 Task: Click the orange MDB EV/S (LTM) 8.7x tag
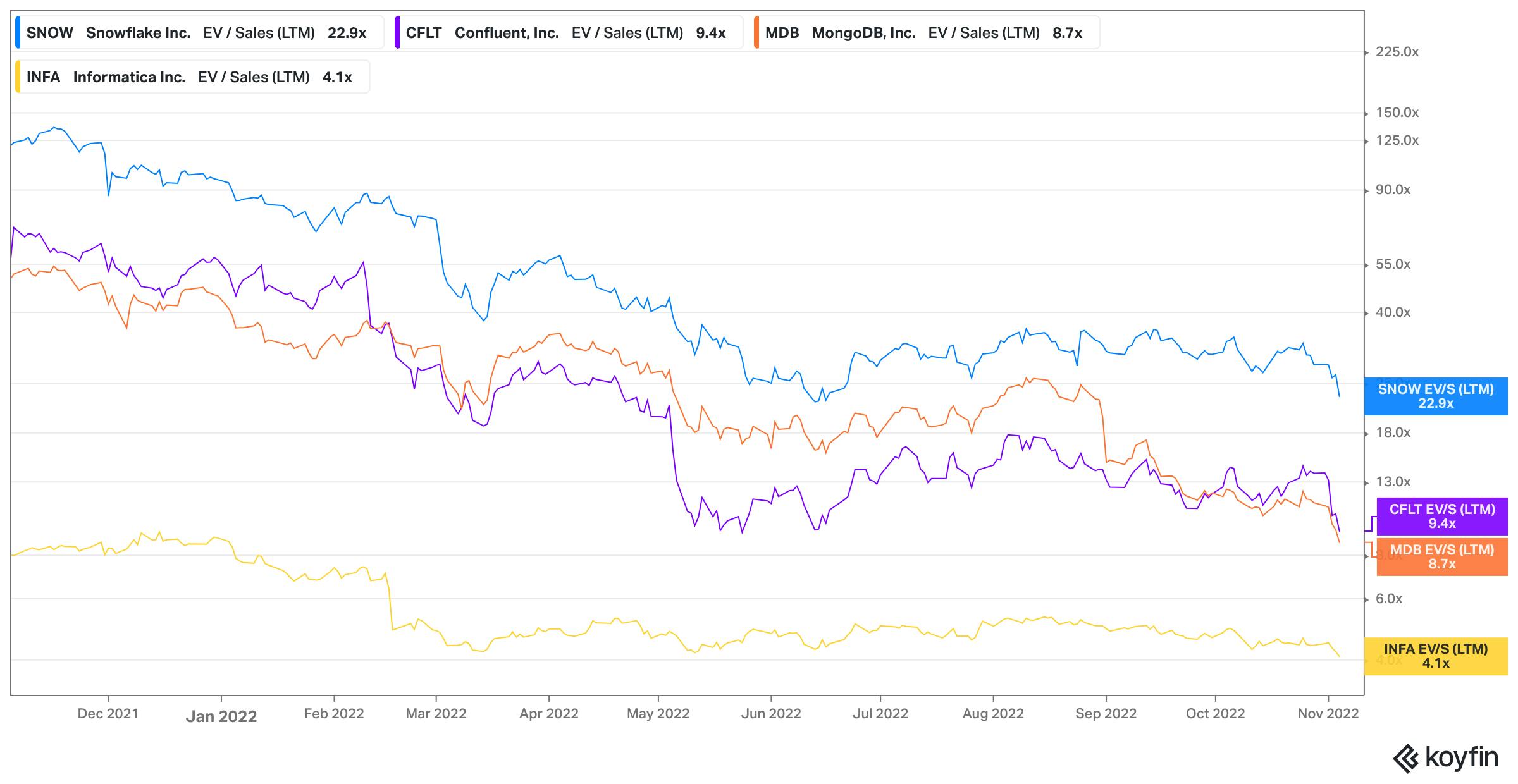click(x=1442, y=556)
